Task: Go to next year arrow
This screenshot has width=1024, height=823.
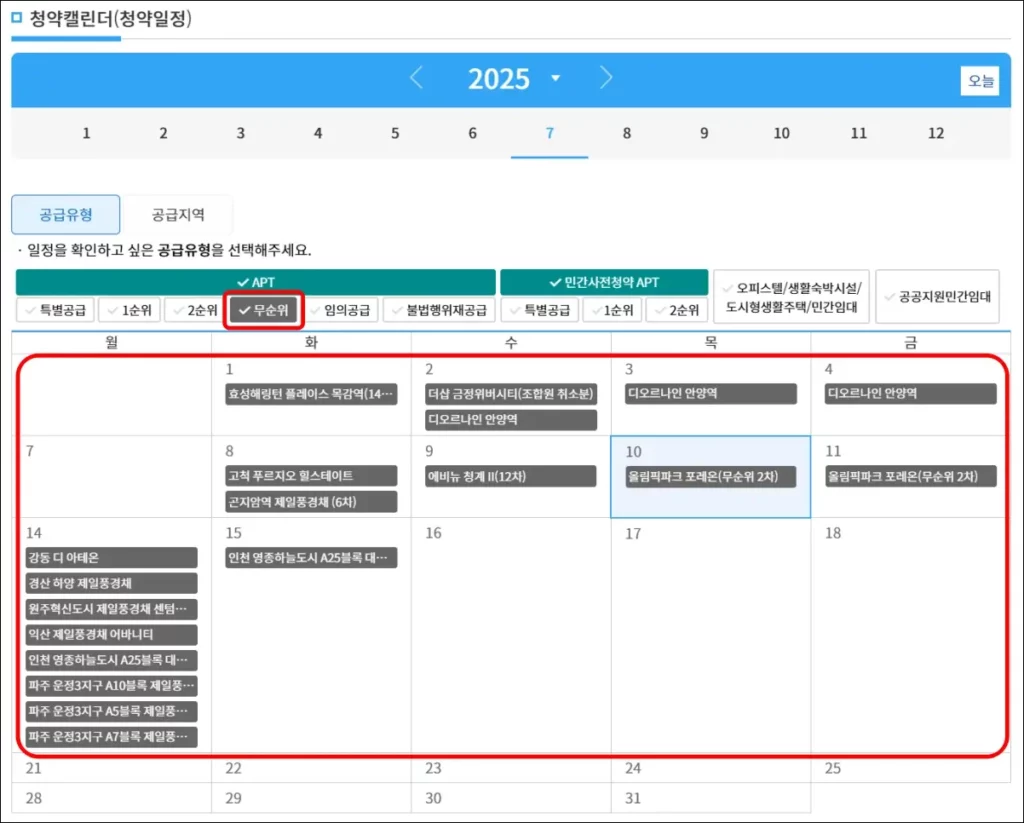Action: 606,78
